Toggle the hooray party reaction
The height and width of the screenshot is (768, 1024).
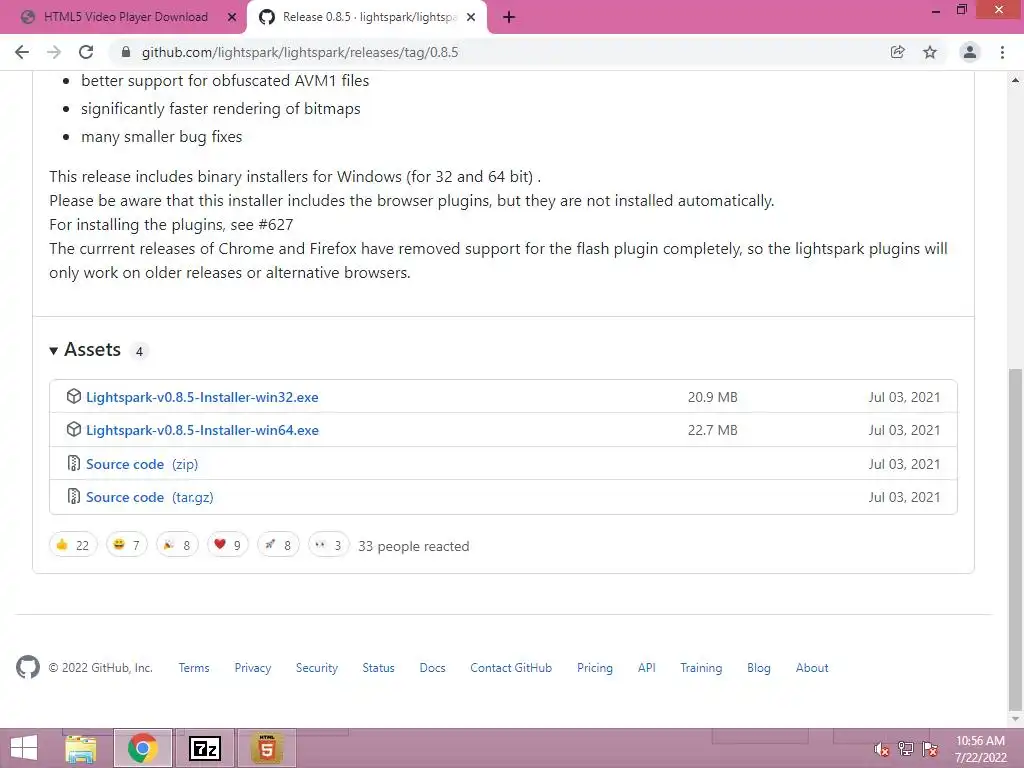[x=177, y=545]
